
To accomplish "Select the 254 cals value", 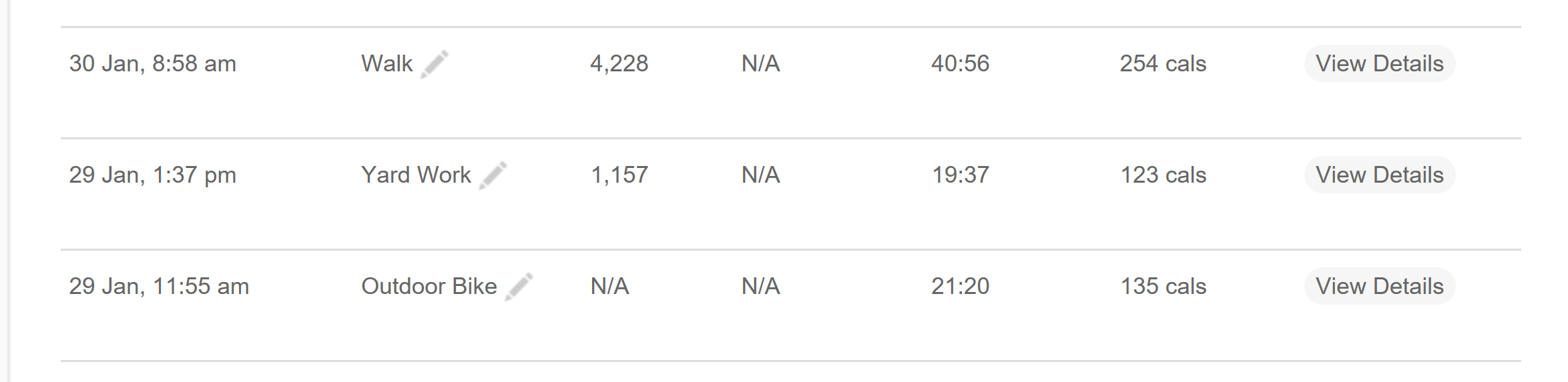I will coord(1163,63).
